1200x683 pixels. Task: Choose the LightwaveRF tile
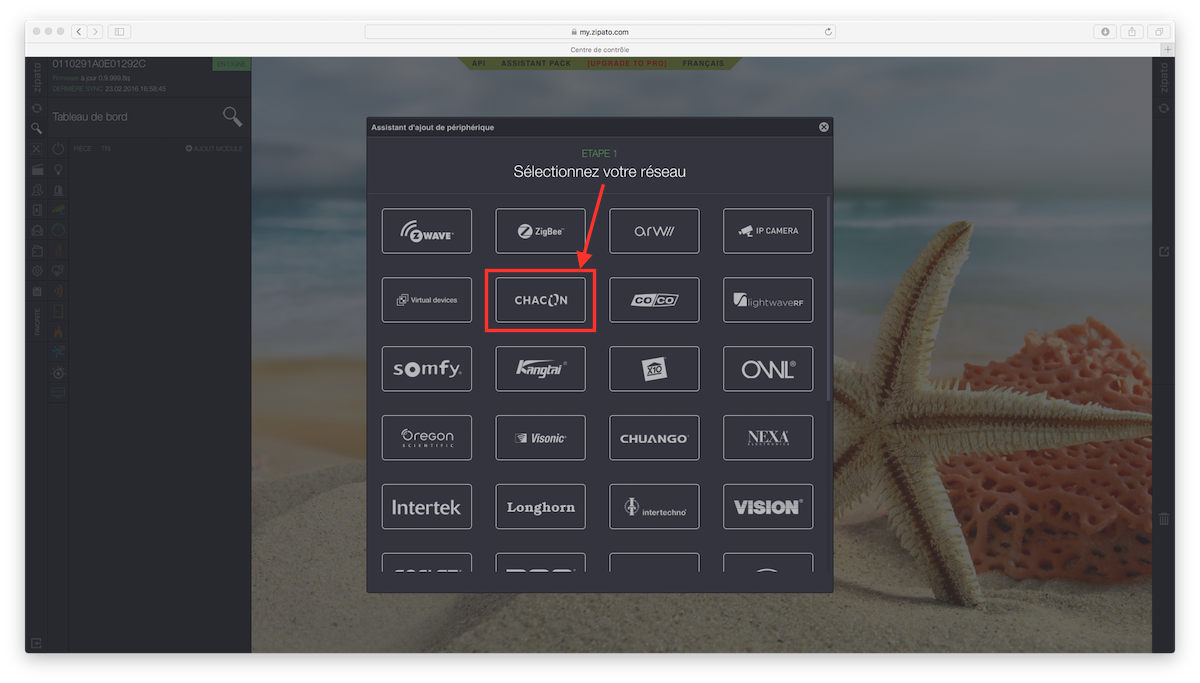point(768,300)
